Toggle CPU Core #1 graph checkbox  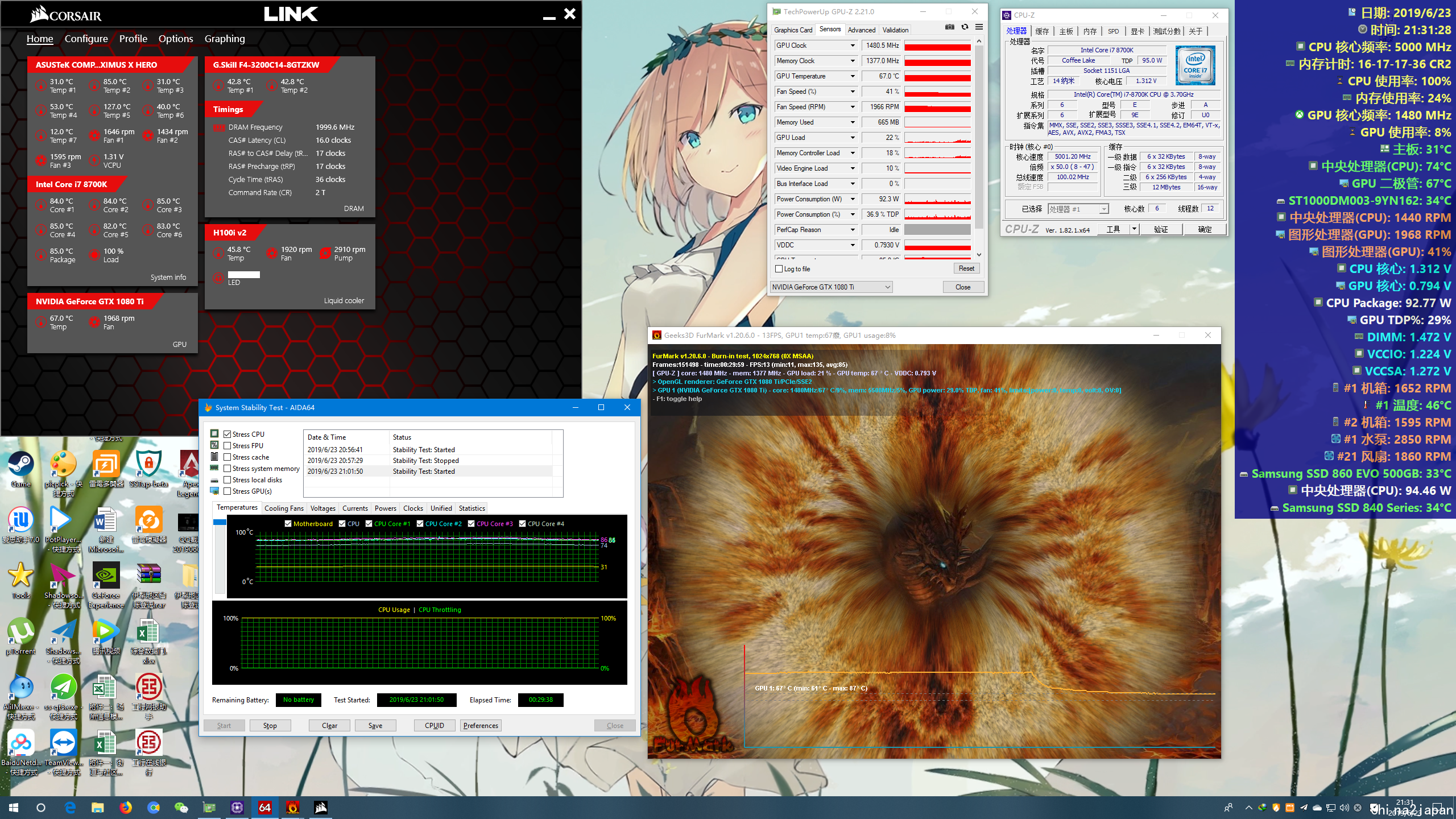point(369,523)
